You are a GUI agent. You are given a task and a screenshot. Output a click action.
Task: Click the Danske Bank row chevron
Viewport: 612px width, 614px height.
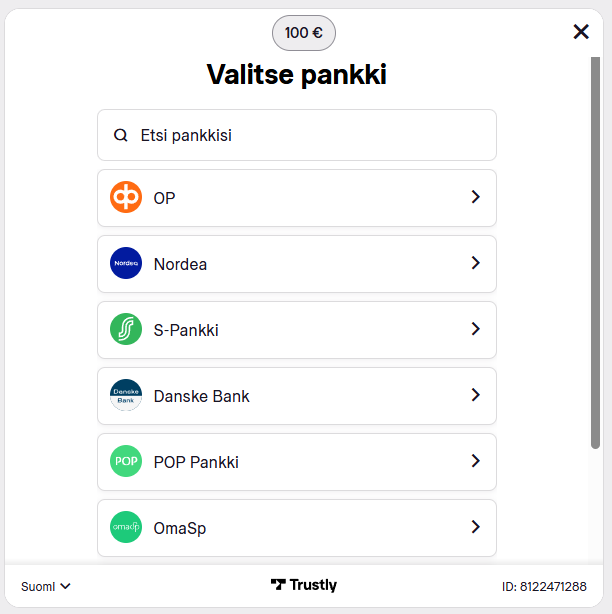[476, 395]
